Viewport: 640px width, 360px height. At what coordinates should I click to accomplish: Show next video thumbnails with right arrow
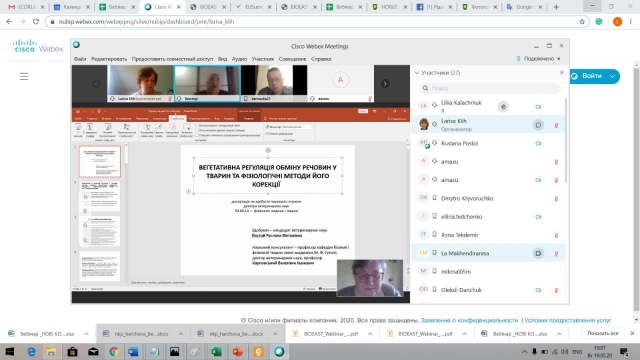point(385,84)
